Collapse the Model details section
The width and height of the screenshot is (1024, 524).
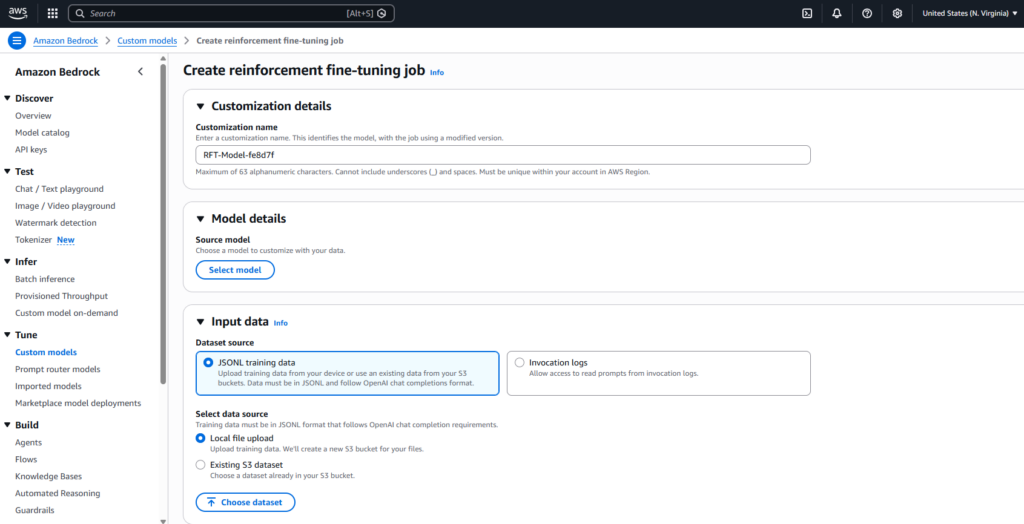200,219
